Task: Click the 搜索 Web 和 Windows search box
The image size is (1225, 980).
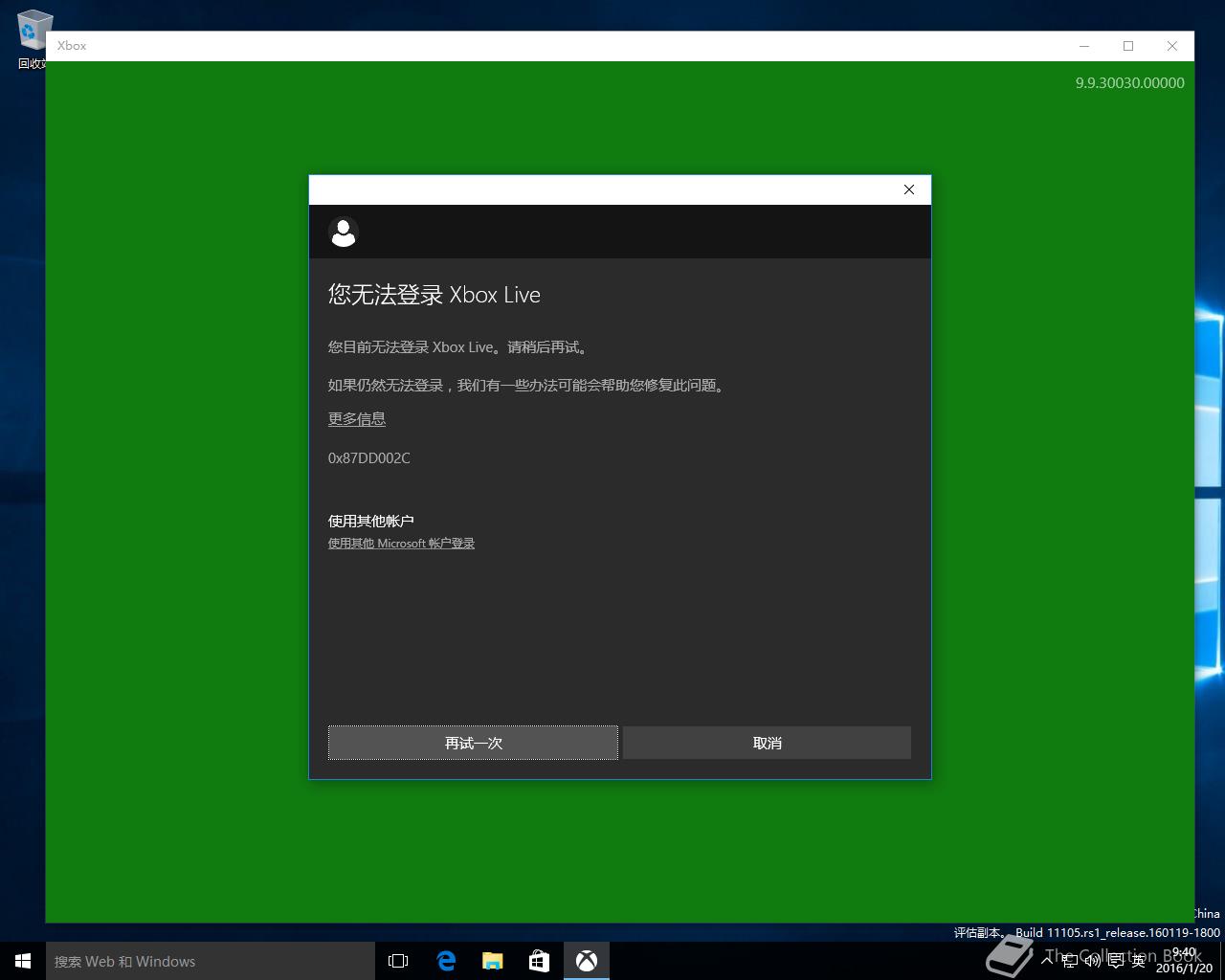Action: (211, 961)
